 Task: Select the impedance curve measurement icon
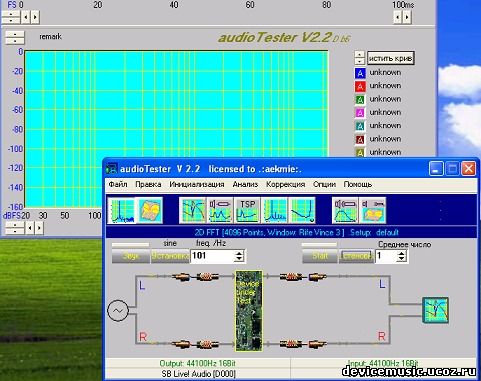tap(302, 210)
